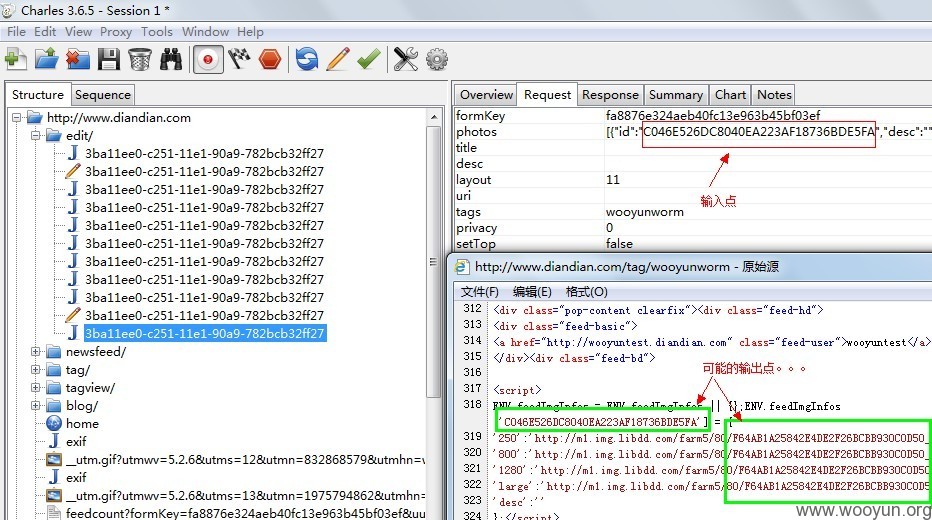Select the utm.gif utms=12 request
Screen dimensions: 932x520
[245, 459]
